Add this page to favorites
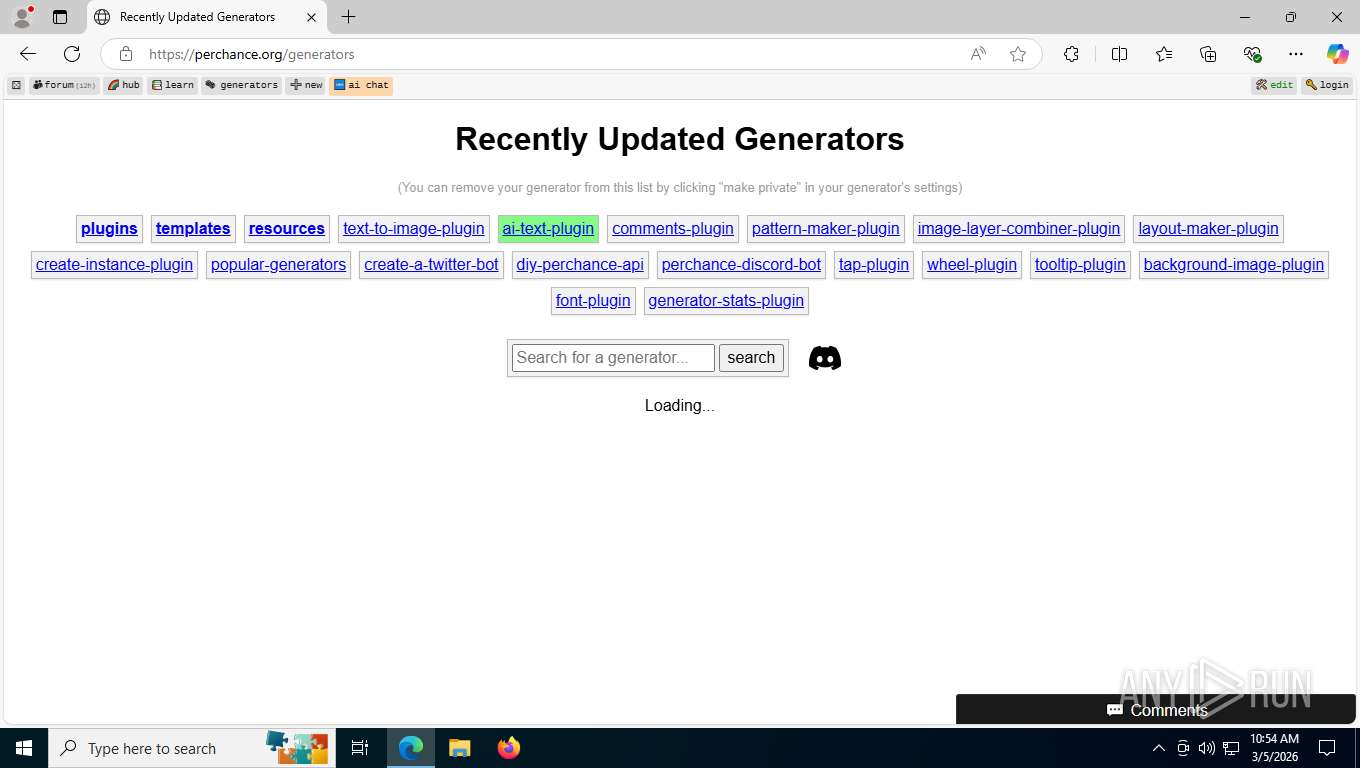 tap(1018, 54)
